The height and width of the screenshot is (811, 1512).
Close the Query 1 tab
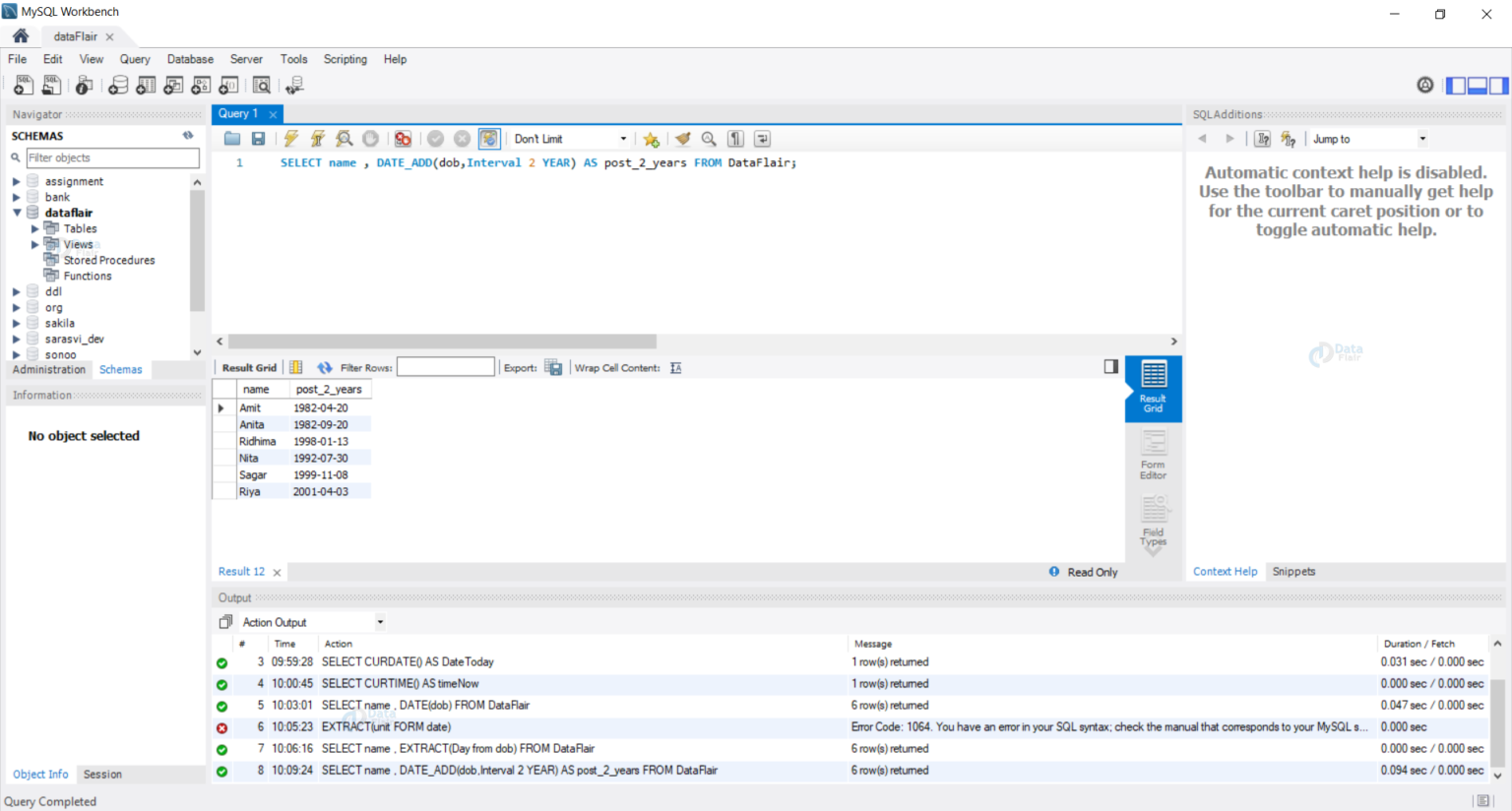click(274, 115)
